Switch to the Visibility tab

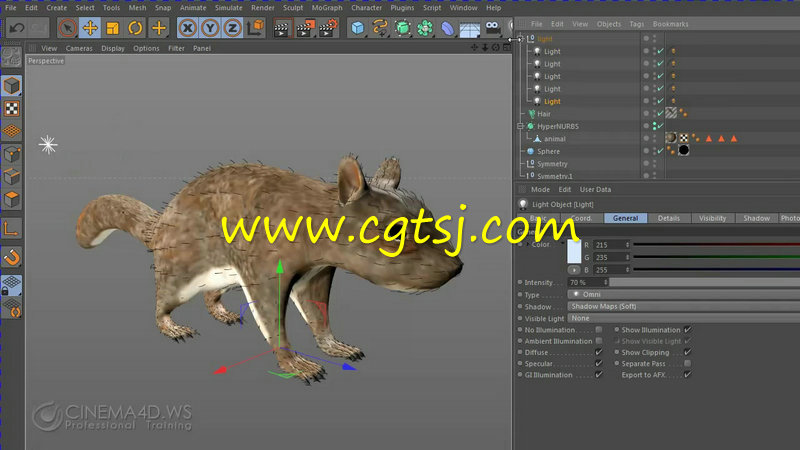coord(712,218)
